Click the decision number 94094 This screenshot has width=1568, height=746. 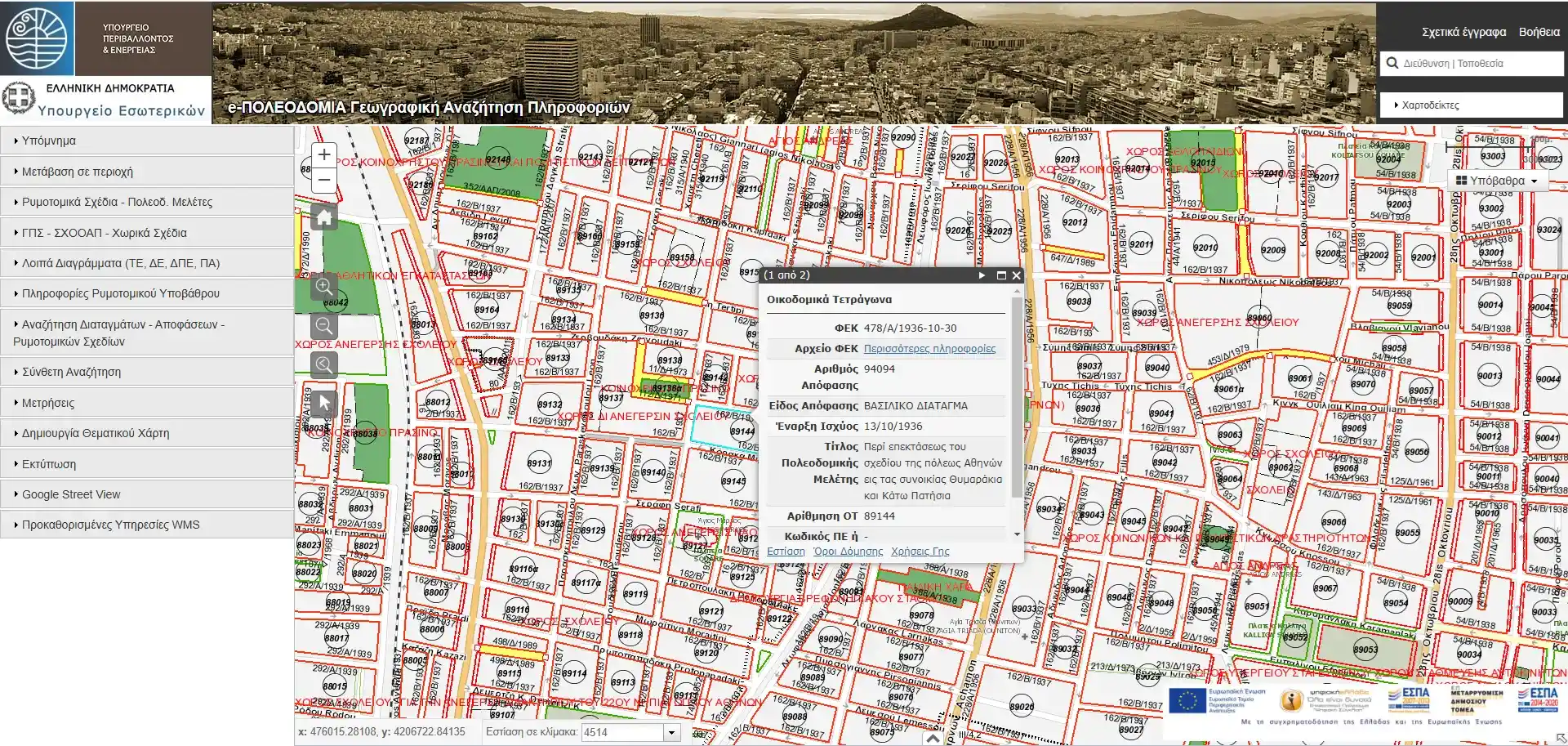(880, 369)
